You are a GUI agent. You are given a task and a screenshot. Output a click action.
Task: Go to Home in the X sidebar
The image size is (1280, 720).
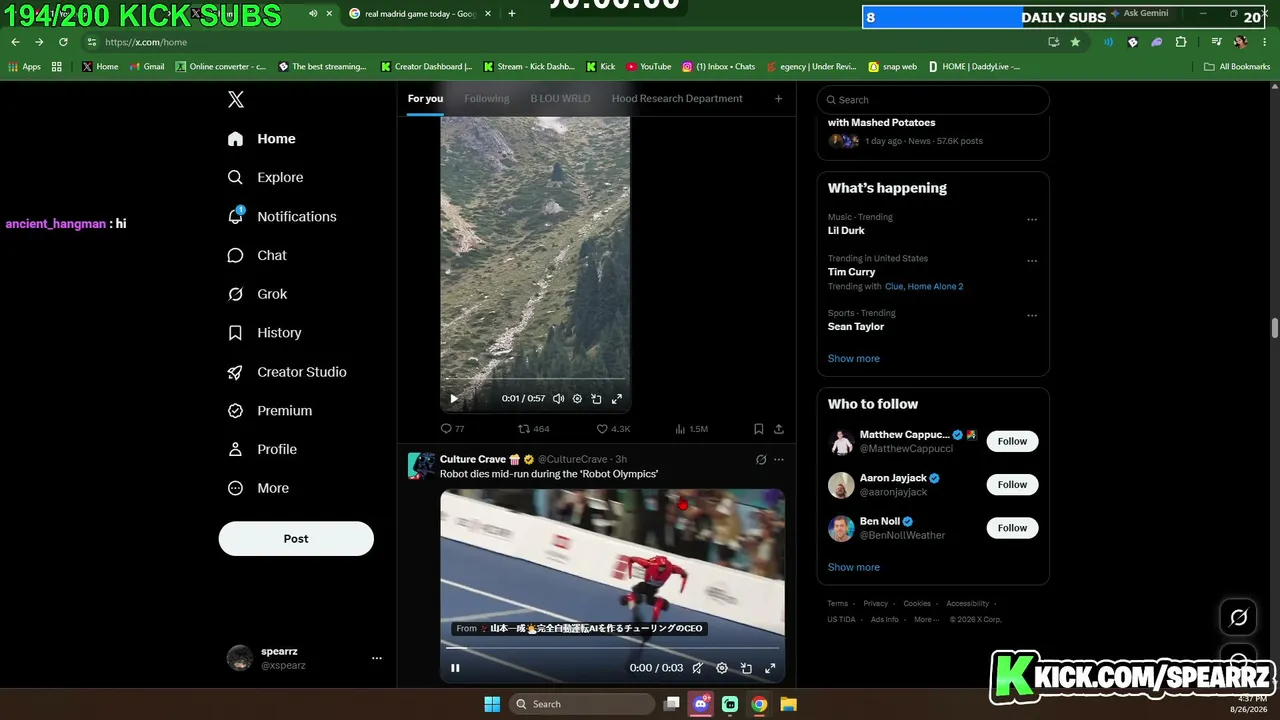click(261, 139)
